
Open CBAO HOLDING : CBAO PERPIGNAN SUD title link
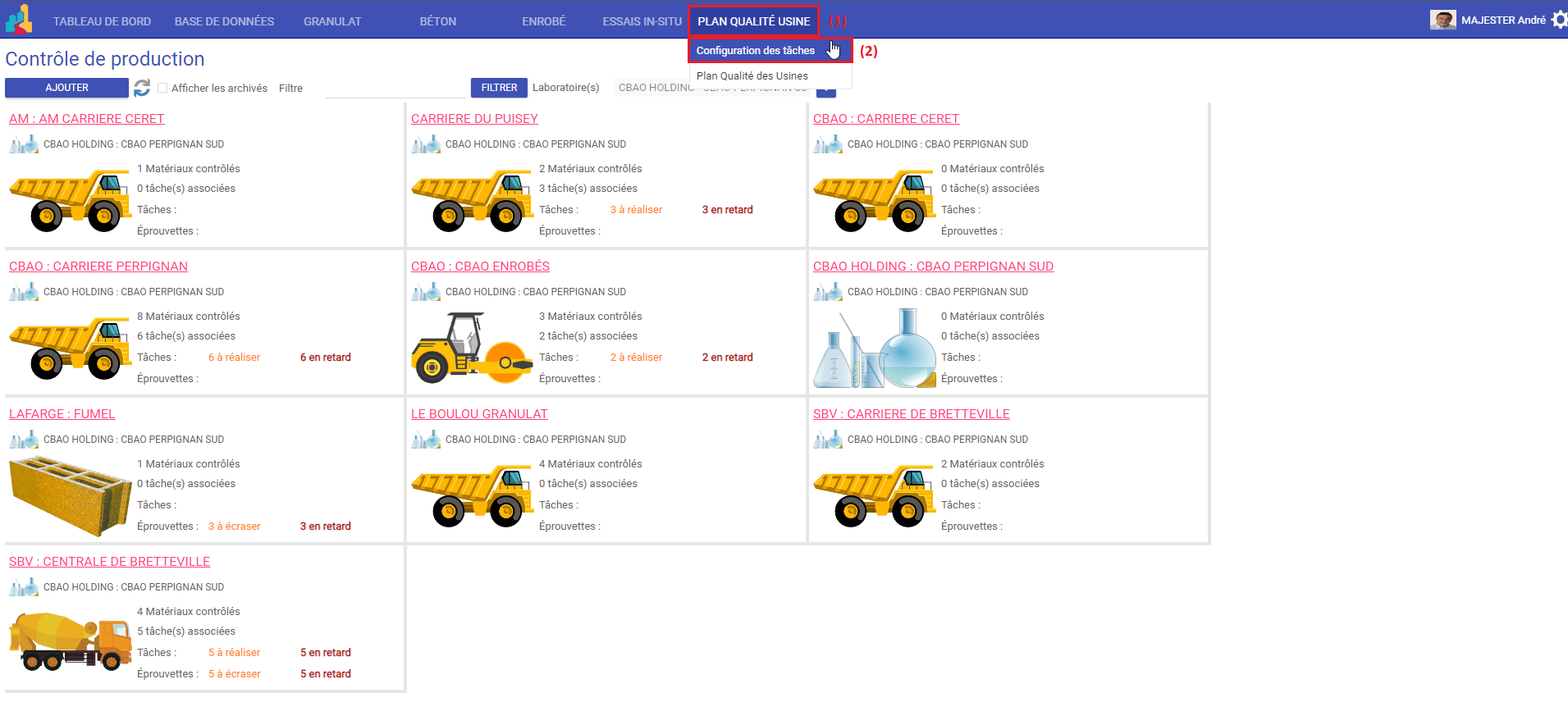(x=933, y=267)
